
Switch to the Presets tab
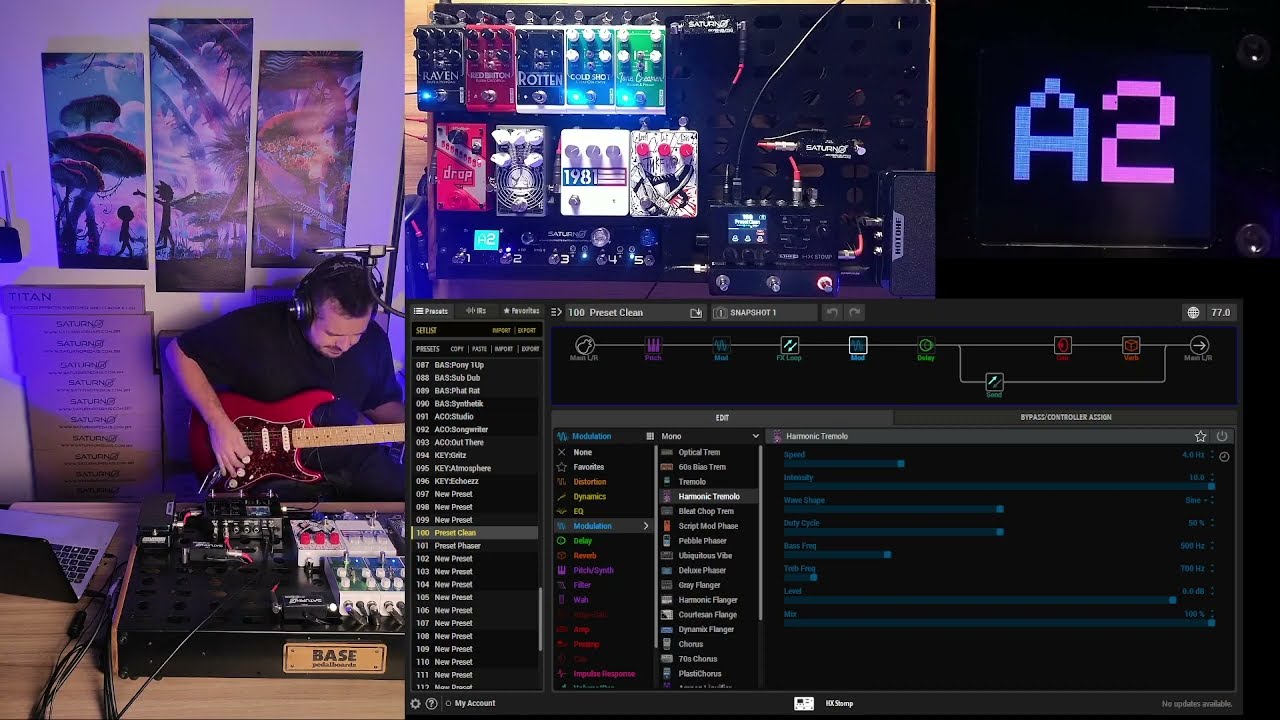(x=431, y=311)
